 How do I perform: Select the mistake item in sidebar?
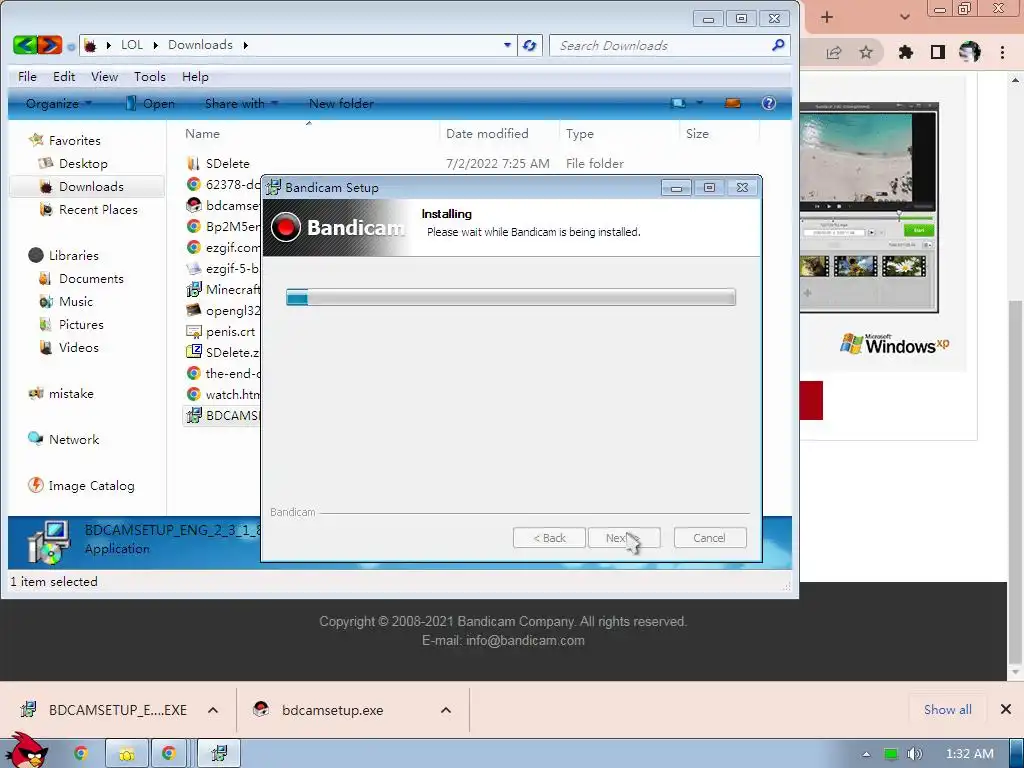[71, 394]
